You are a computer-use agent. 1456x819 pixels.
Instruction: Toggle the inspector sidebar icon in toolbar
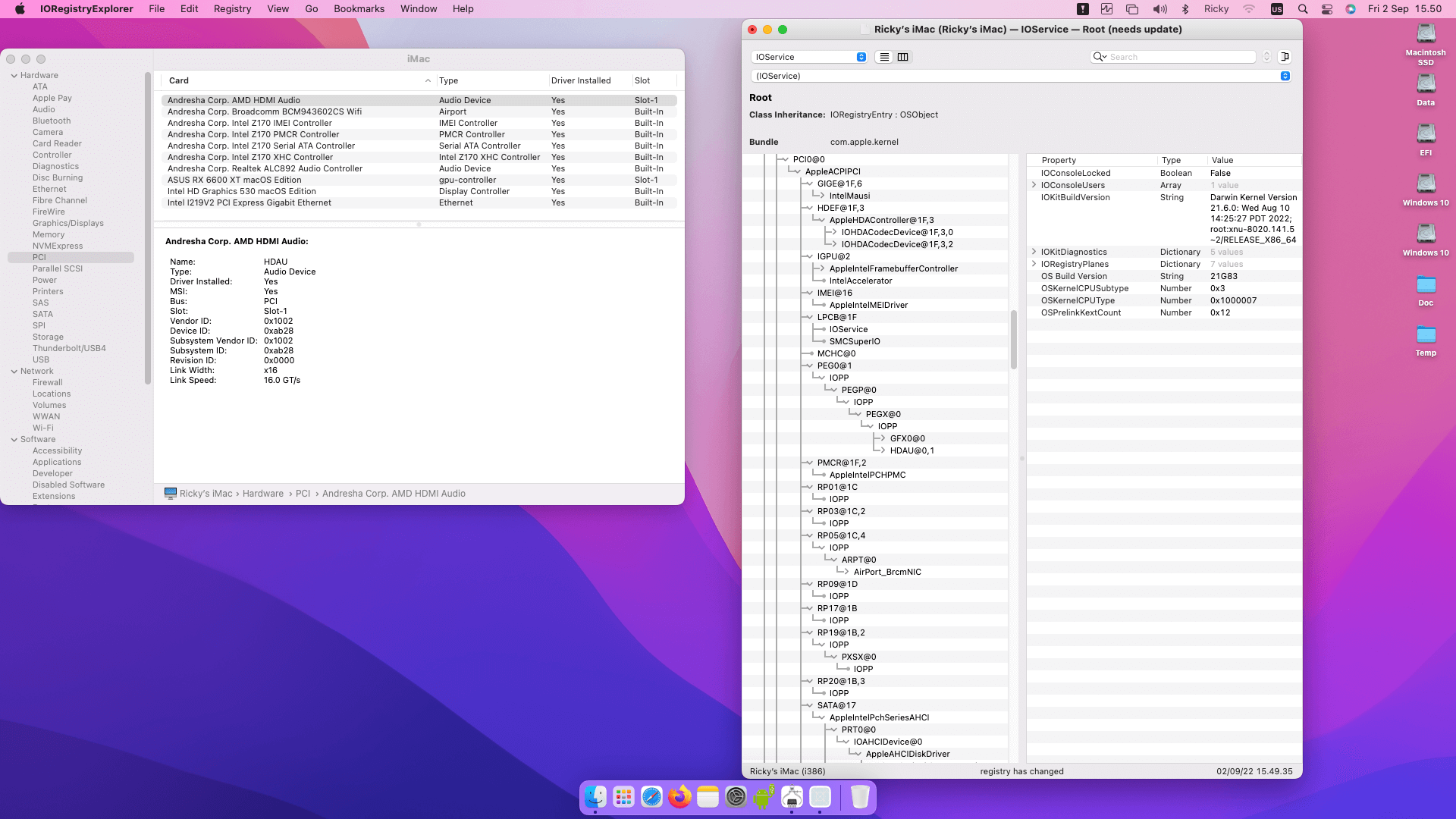(1285, 57)
